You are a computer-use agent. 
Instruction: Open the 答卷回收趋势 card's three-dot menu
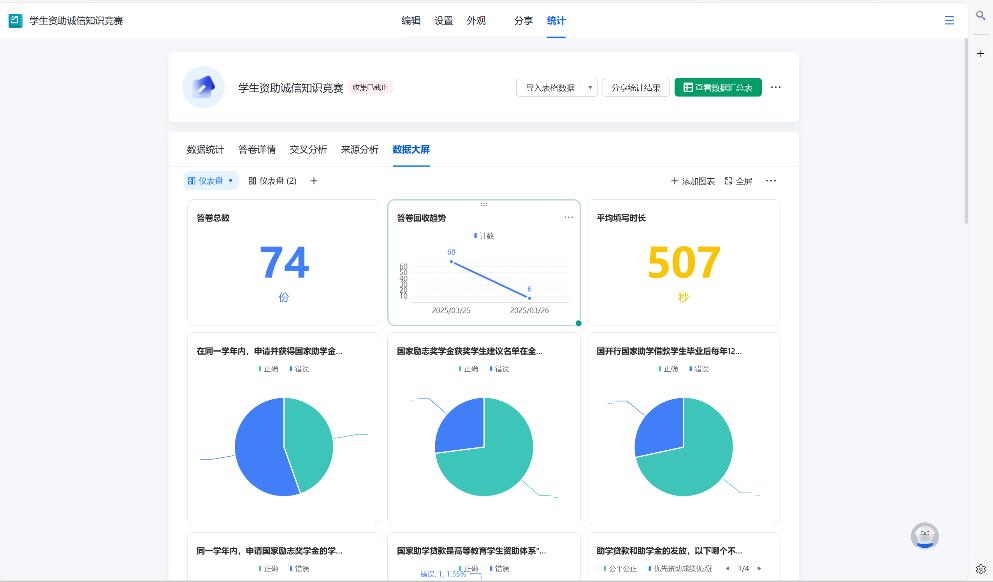569,217
